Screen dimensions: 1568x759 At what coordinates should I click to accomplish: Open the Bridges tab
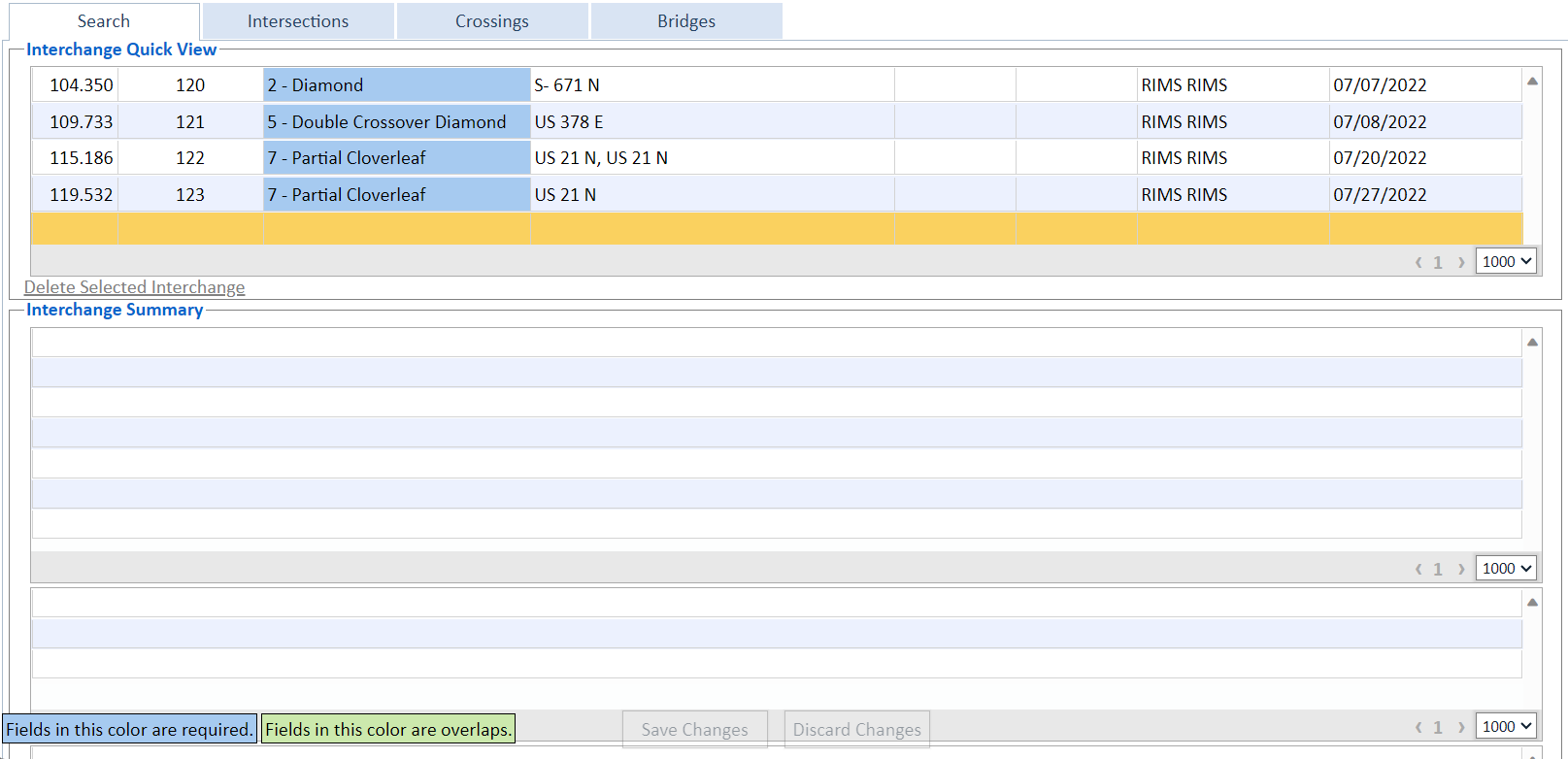686,21
